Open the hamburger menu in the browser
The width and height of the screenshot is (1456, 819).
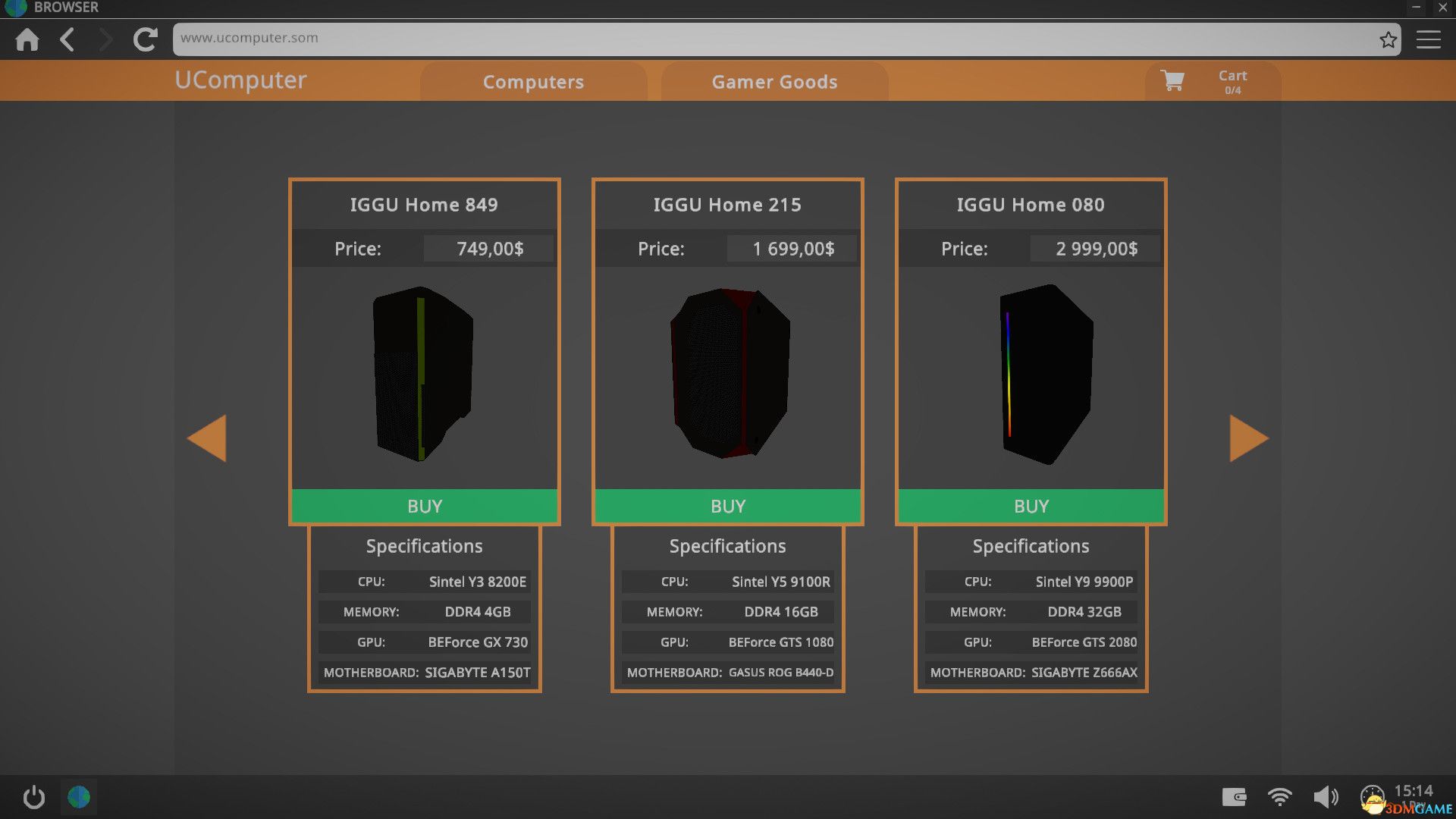1428,39
